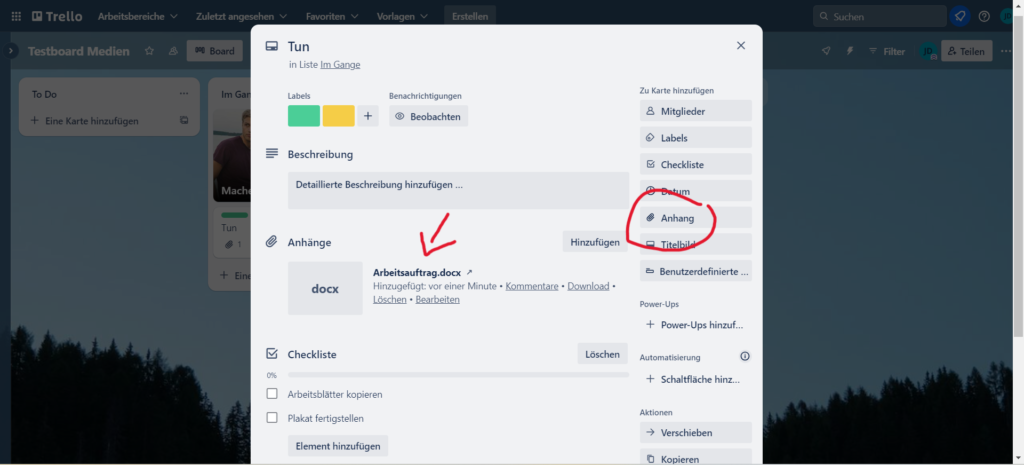This screenshot has width=1024, height=465.
Task: Click the checklist progress bar
Action: (458, 376)
